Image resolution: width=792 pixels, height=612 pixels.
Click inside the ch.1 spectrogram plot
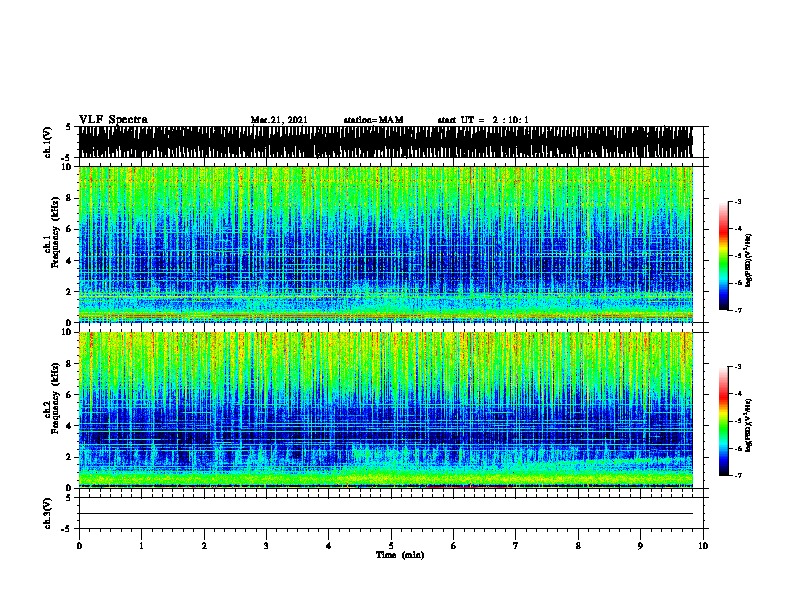386,244
